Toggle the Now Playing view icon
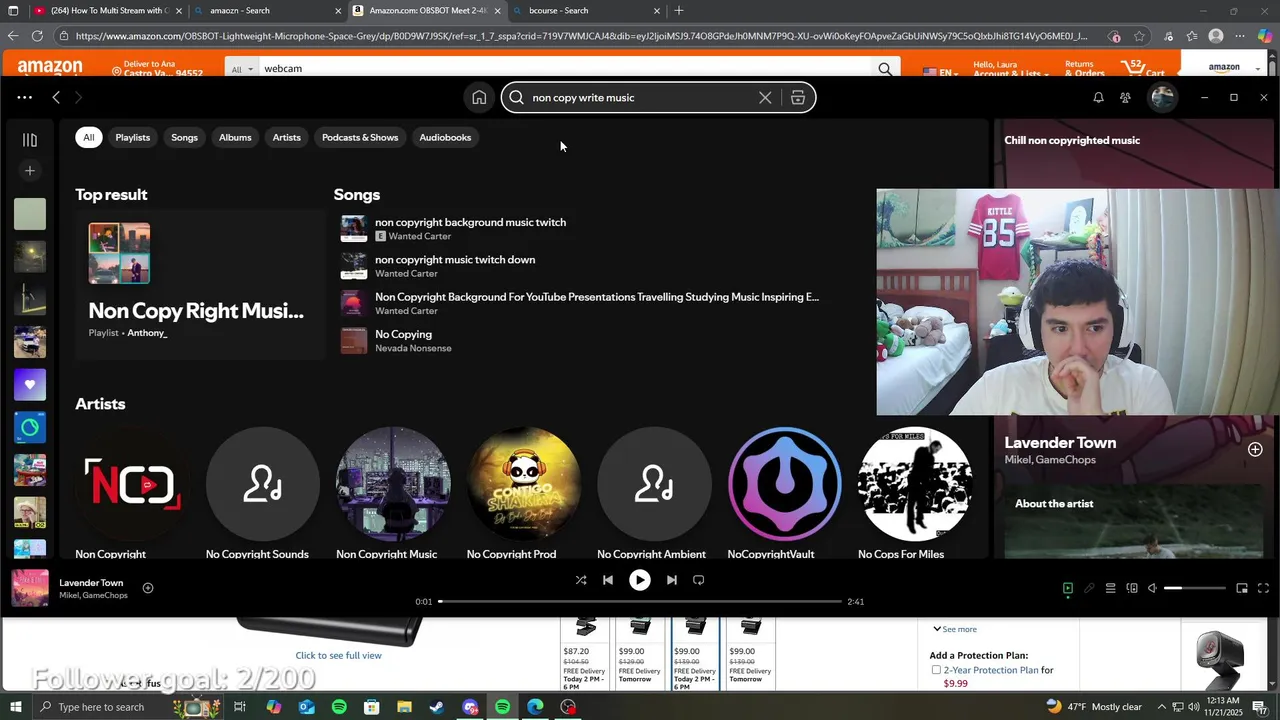 [x=1068, y=588]
